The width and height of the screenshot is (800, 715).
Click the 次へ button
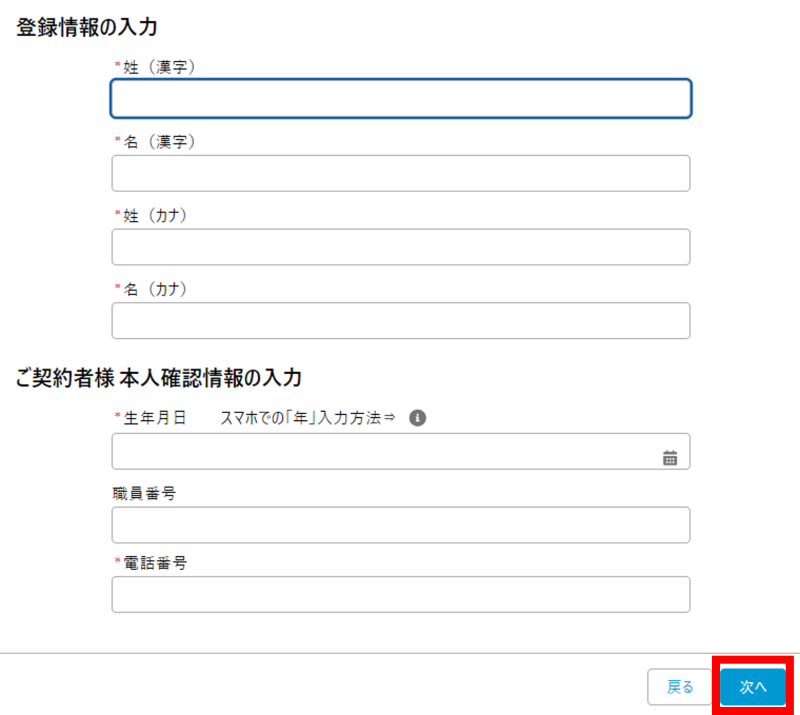point(752,687)
